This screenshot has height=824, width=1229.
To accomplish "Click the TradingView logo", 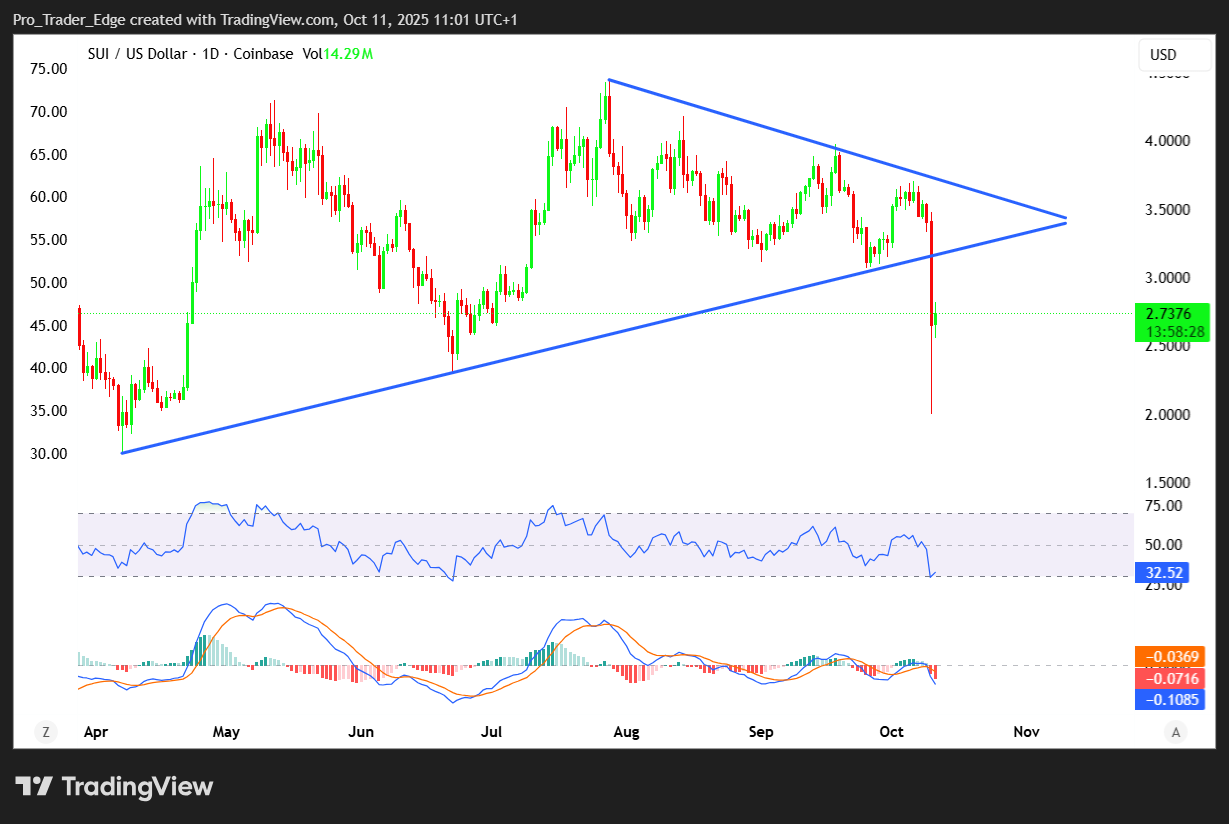I will pyautogui.click(x=114, y=787).
